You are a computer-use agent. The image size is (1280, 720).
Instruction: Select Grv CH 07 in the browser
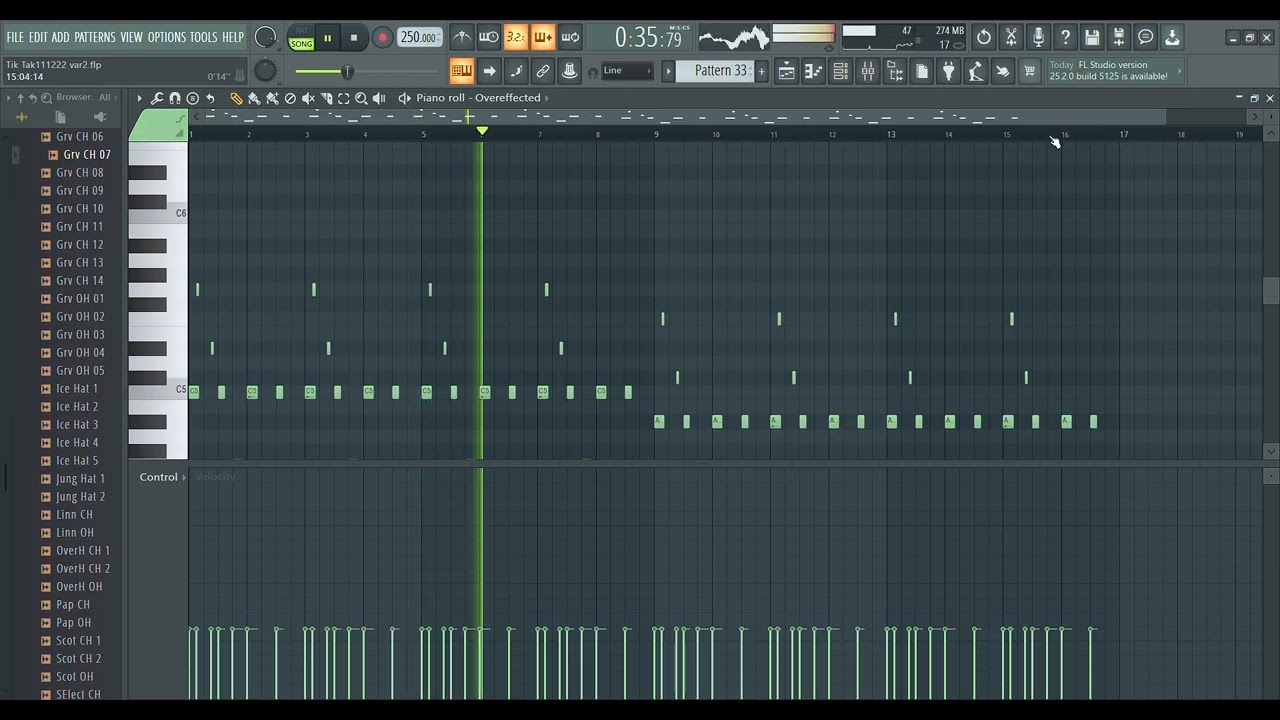tap(87, 155)
